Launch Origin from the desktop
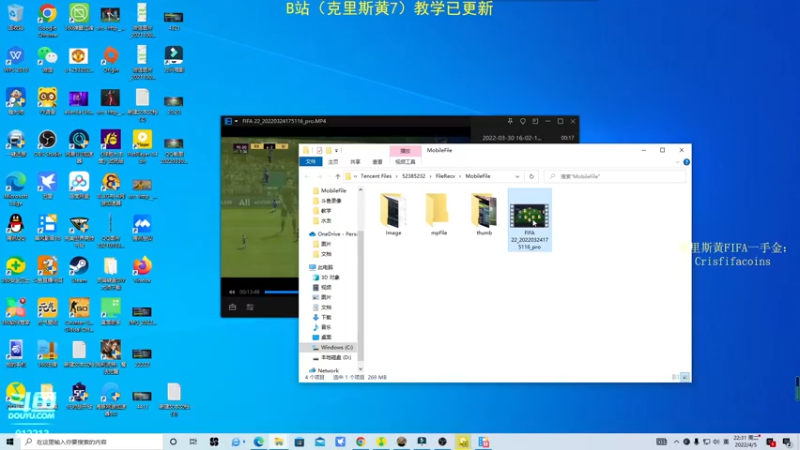The width and height of the screenshot is (800, 450). coord(111,59)
